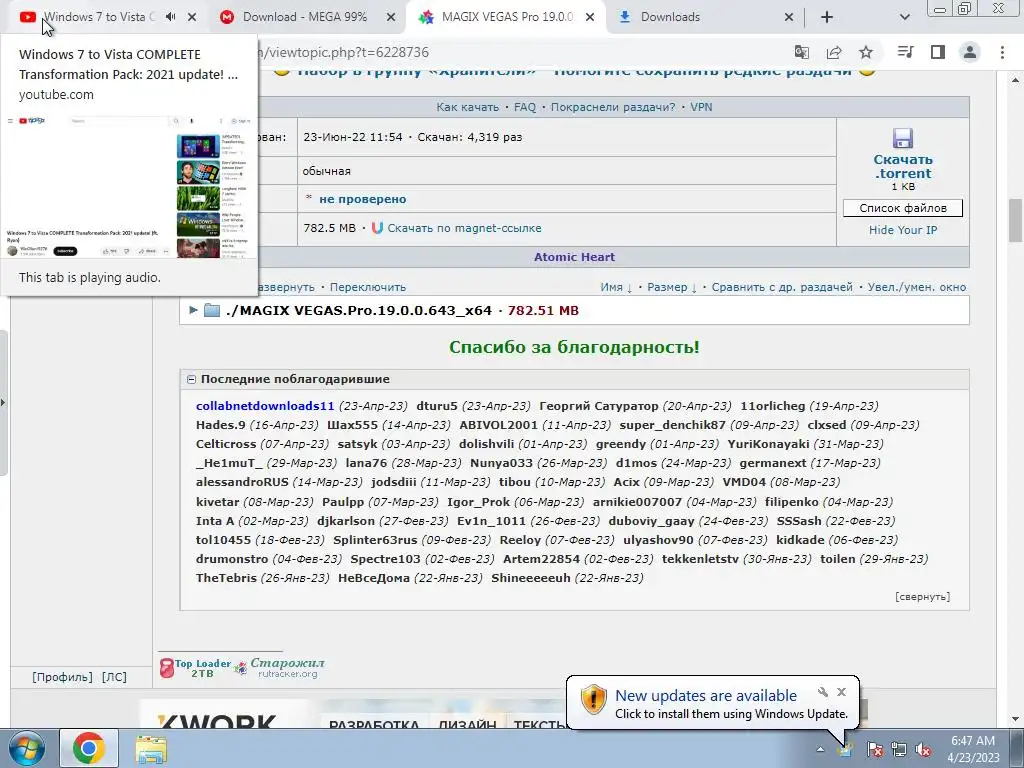Click the YouTube tab preview thumbnail
Image resolution: width=1024 pixels, height=768 pixels.
pos(128,187)
